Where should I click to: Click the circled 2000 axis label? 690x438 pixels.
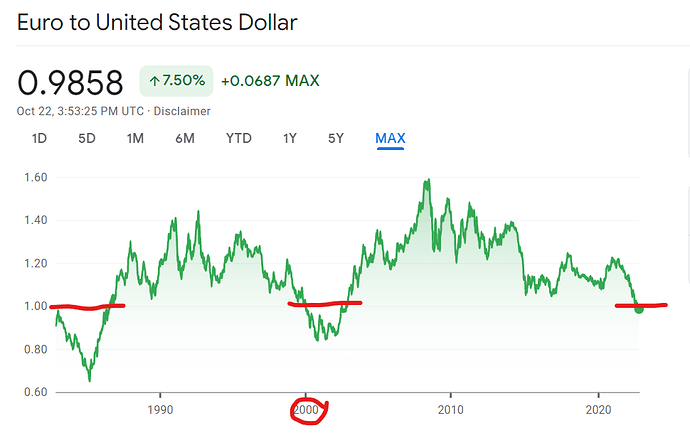coord(307,409)
